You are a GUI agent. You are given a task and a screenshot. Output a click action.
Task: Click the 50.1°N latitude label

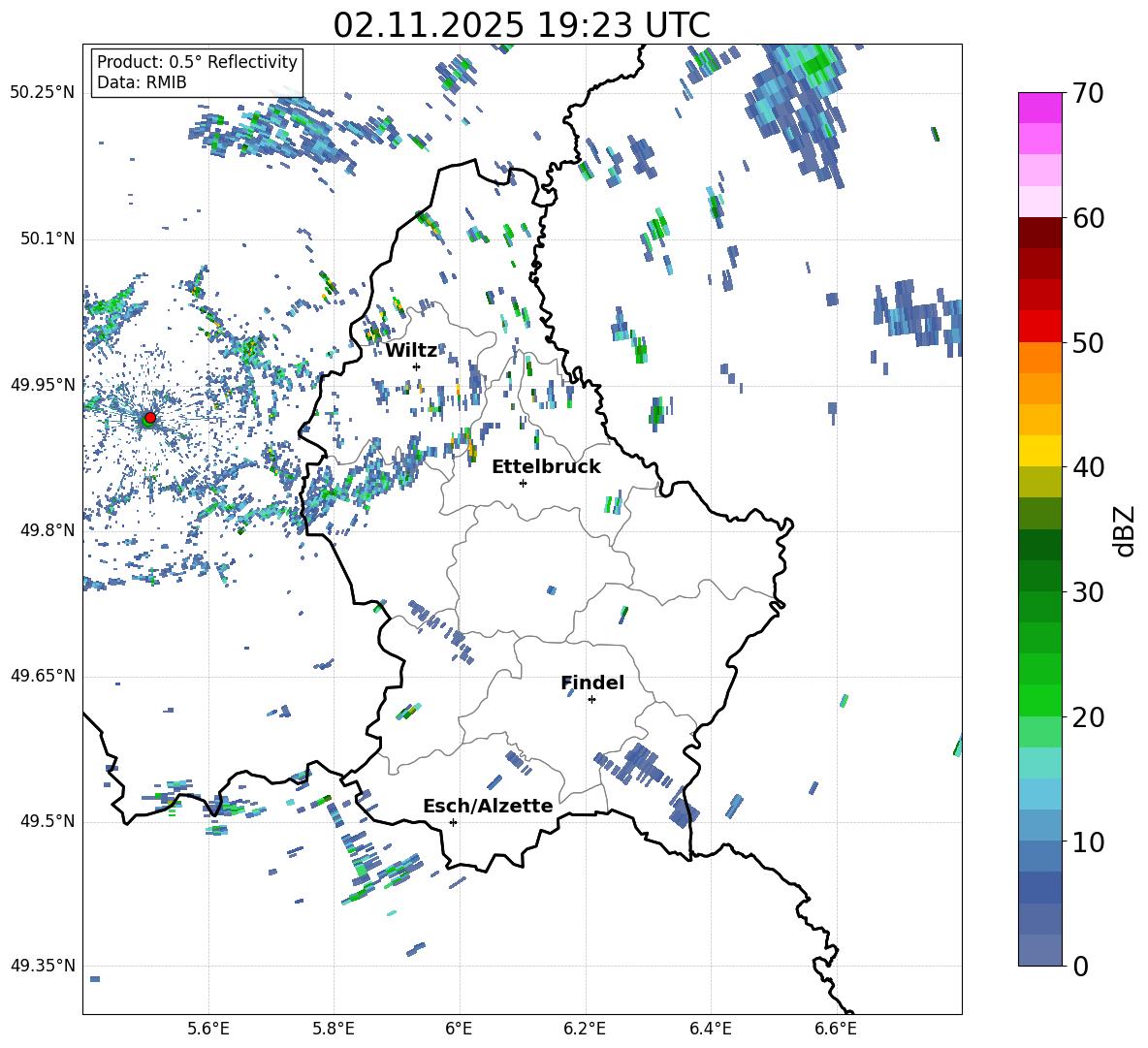click(x=47, y=238)
